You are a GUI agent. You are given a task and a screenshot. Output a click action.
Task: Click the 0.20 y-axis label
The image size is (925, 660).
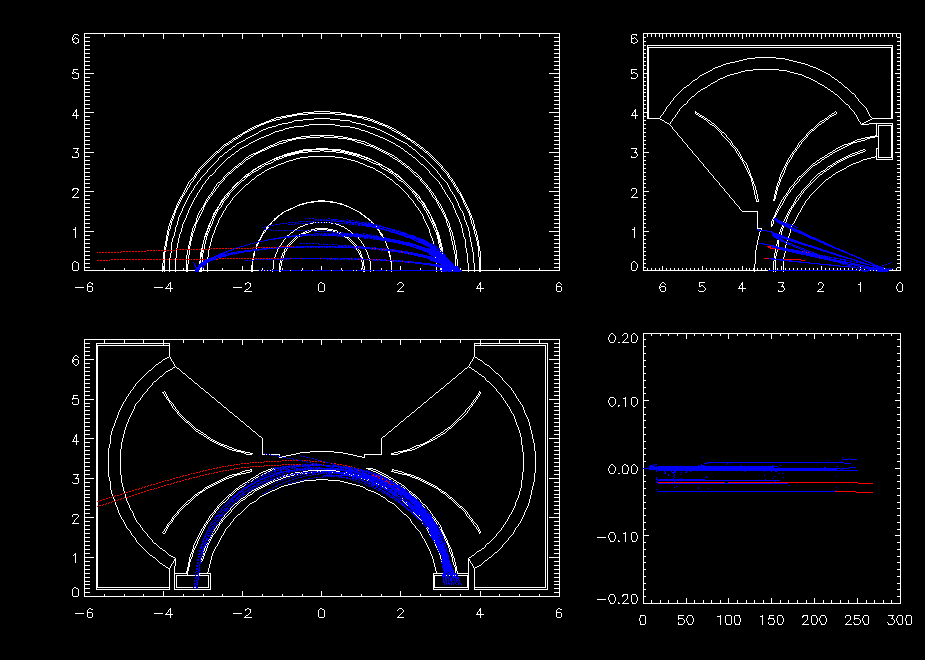(x=621, y=338)
